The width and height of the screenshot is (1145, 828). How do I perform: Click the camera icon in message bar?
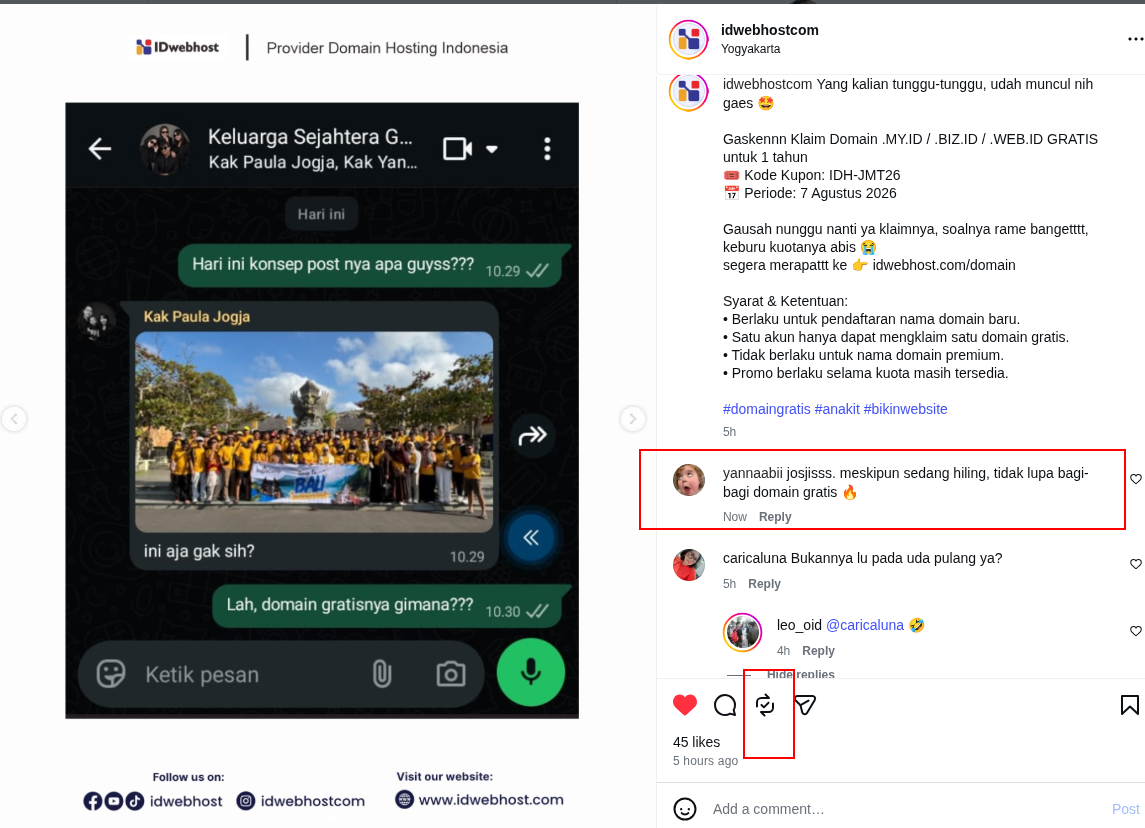[x=451, y=673]
